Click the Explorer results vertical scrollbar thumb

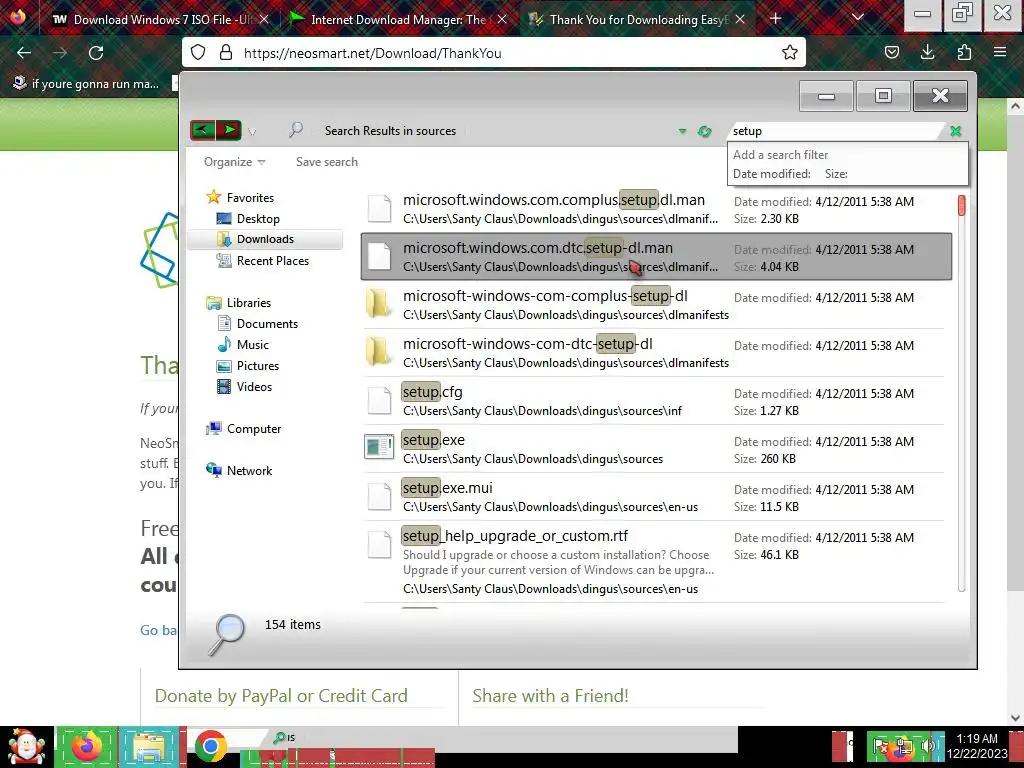[961, 205]
